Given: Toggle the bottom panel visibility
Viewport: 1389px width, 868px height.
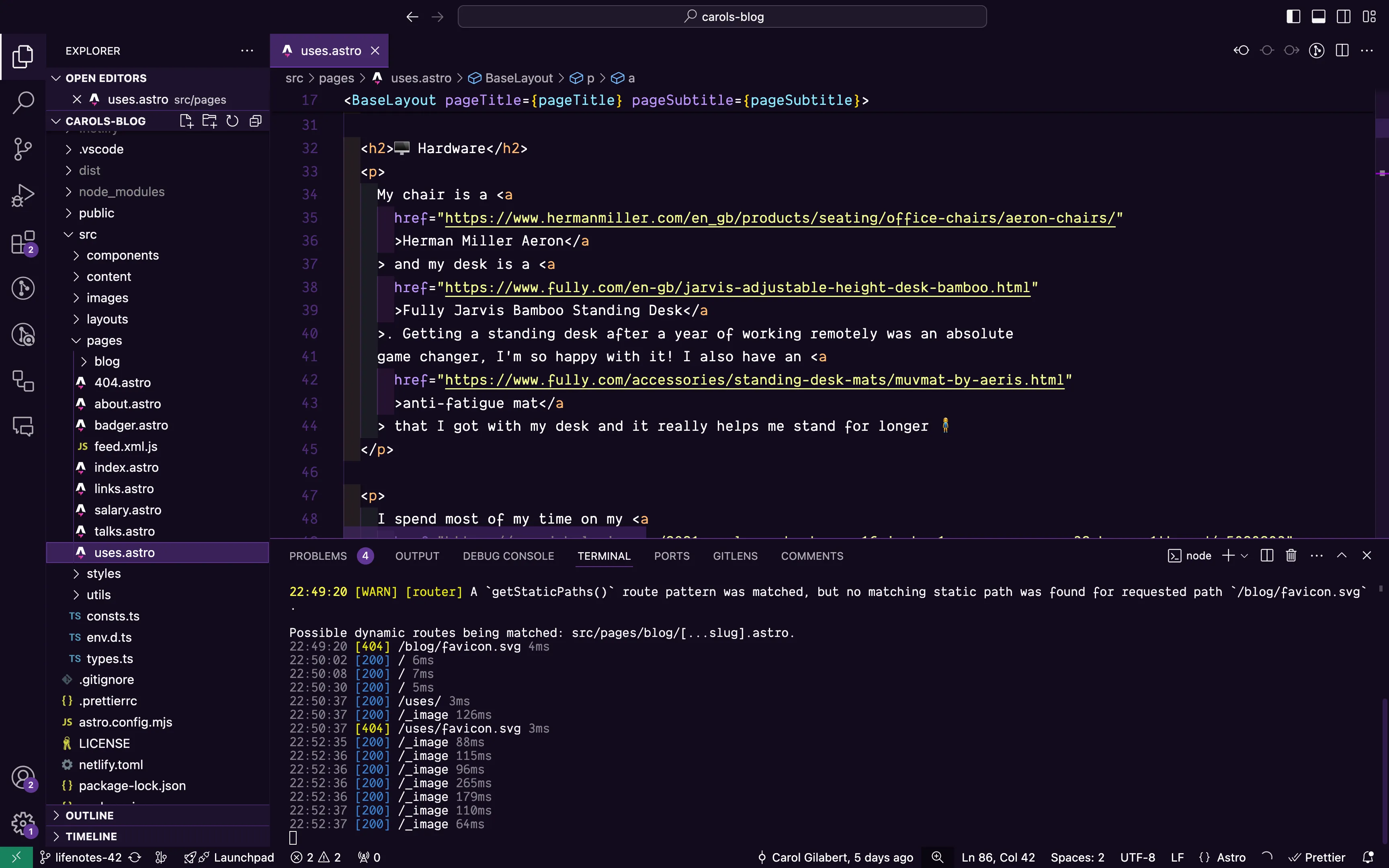Looking at the screenshot, I should point(1318,16).
